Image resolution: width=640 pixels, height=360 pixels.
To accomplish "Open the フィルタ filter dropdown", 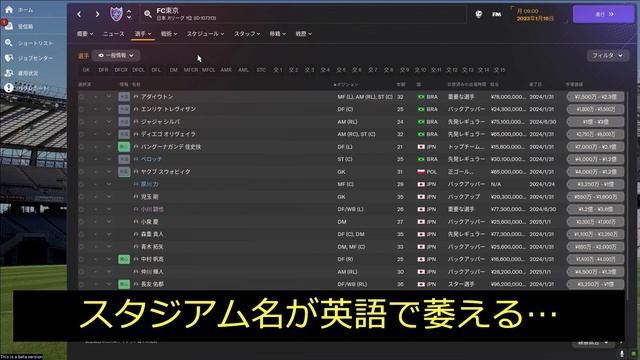I will point(607,55).
